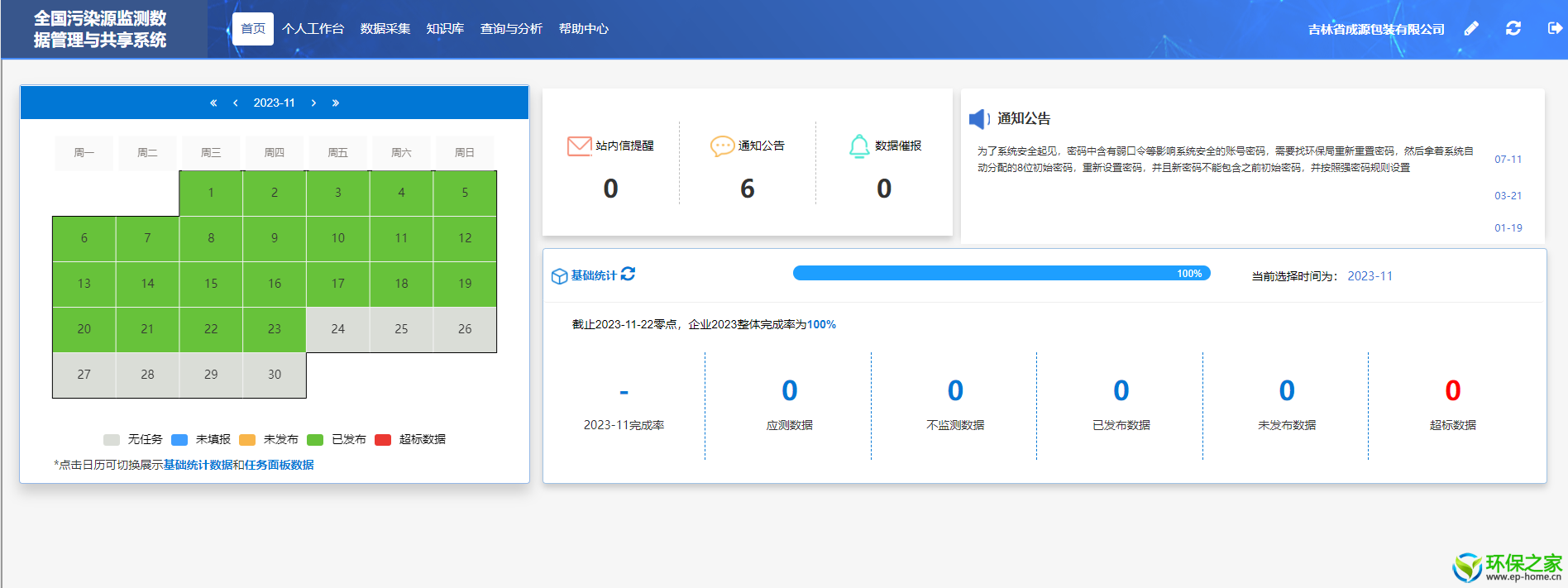Viewport: 1568px width, 588px height.
Task: Click the blue 未填报 legend swatch
Action: [x=179, y=440]
